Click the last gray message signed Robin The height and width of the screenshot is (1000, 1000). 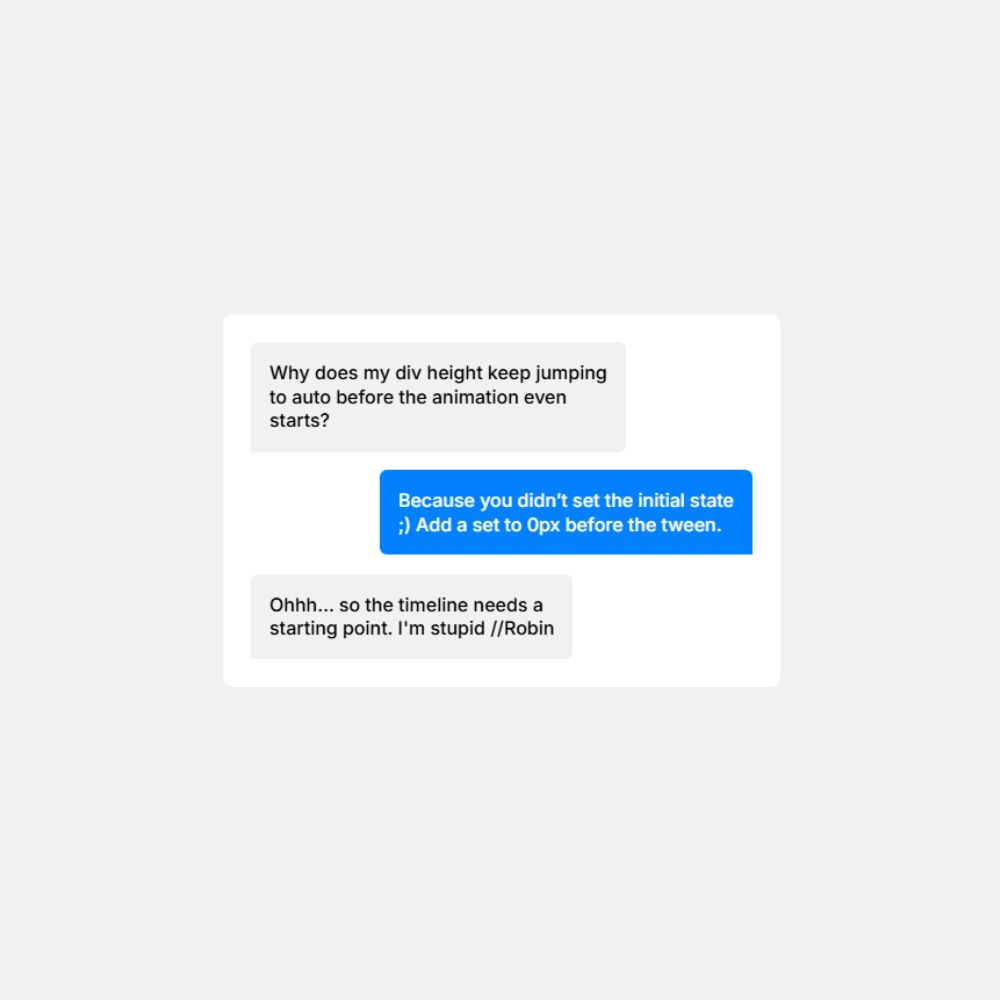coord(411,616)
